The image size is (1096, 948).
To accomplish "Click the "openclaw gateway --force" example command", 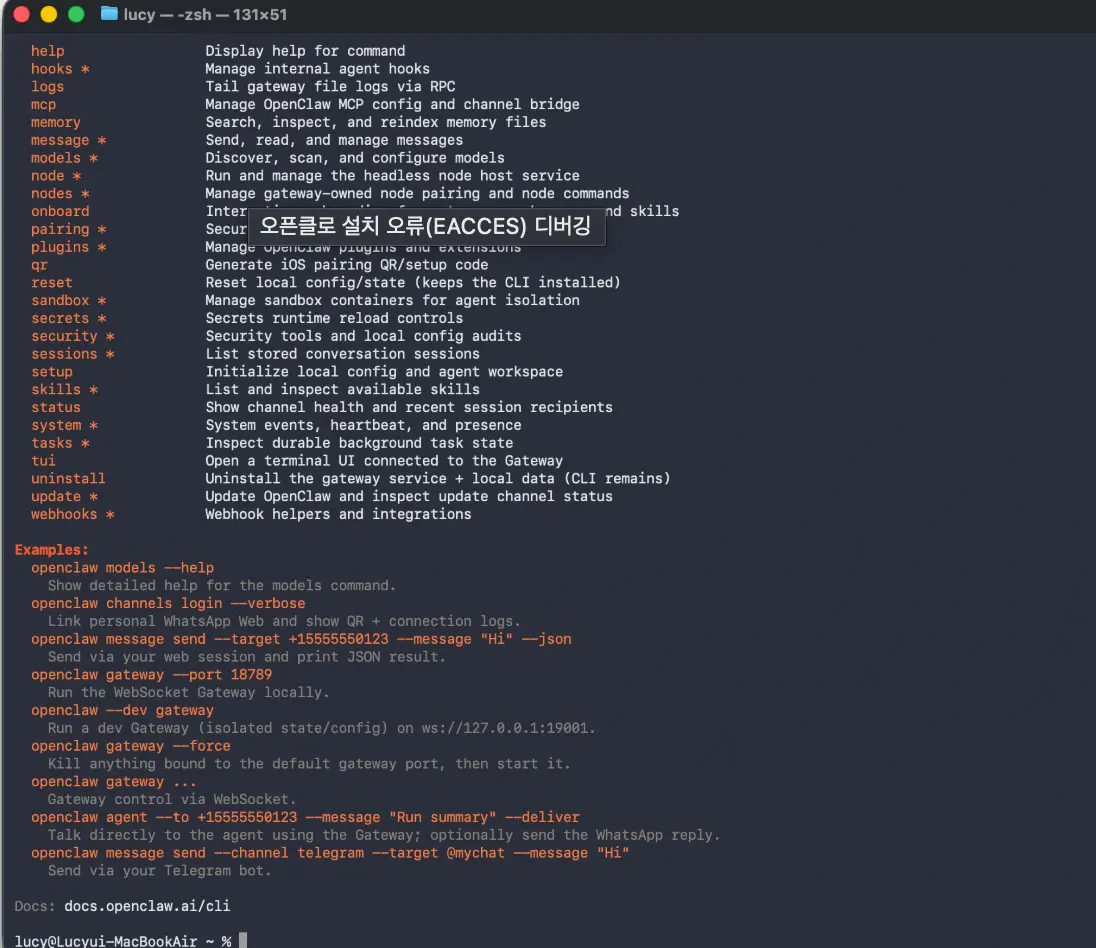I will click(x=130, y=746).
